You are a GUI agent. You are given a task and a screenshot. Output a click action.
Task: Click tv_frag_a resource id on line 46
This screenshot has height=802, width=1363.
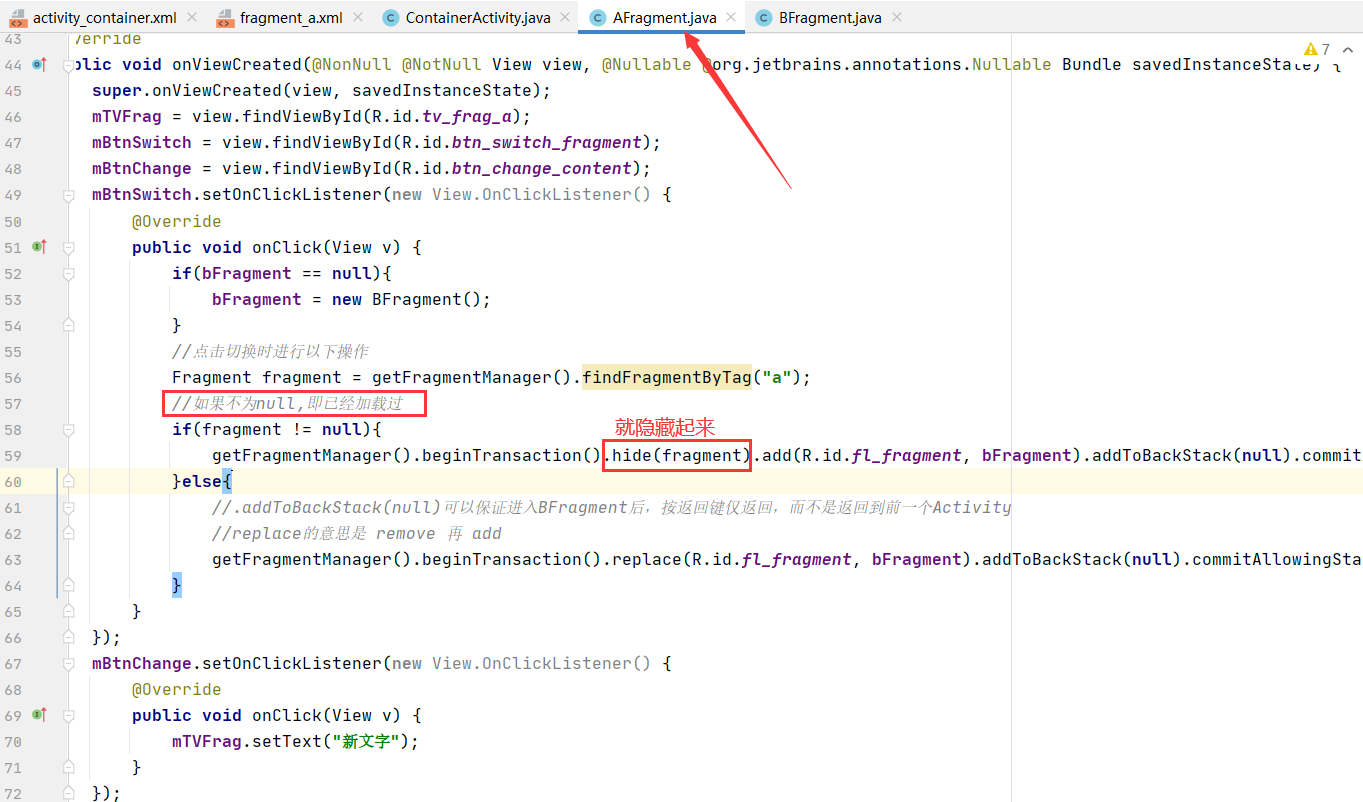coord(466,116)
